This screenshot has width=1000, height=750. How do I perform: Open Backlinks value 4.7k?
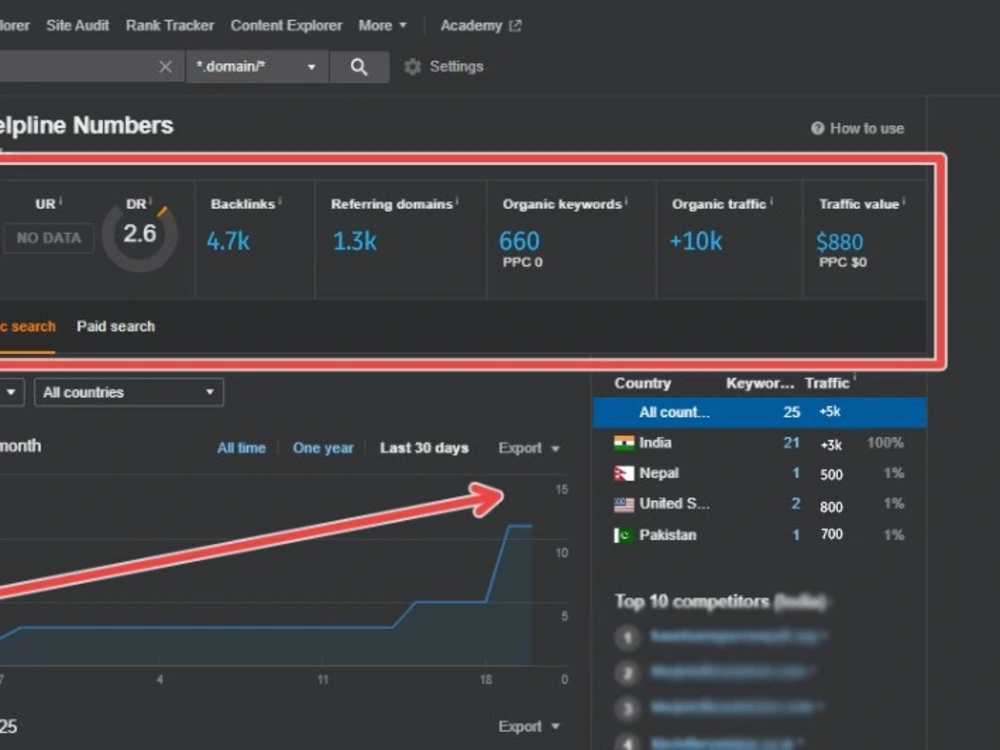pos(228,242)
